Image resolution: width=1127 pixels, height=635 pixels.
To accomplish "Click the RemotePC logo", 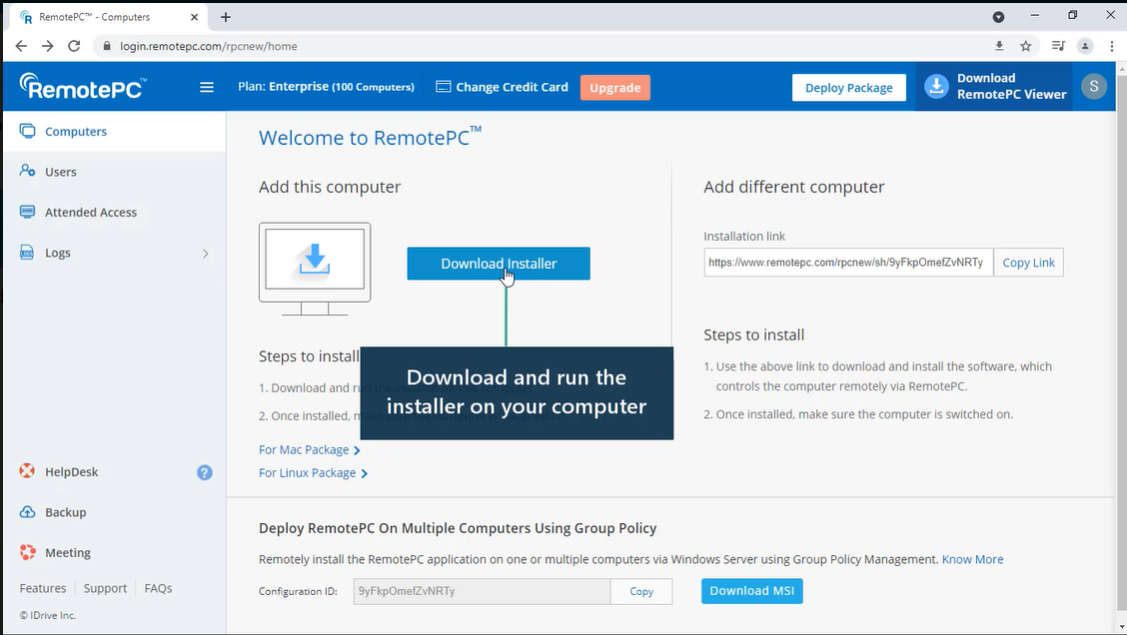I will (x=83, y=86).
